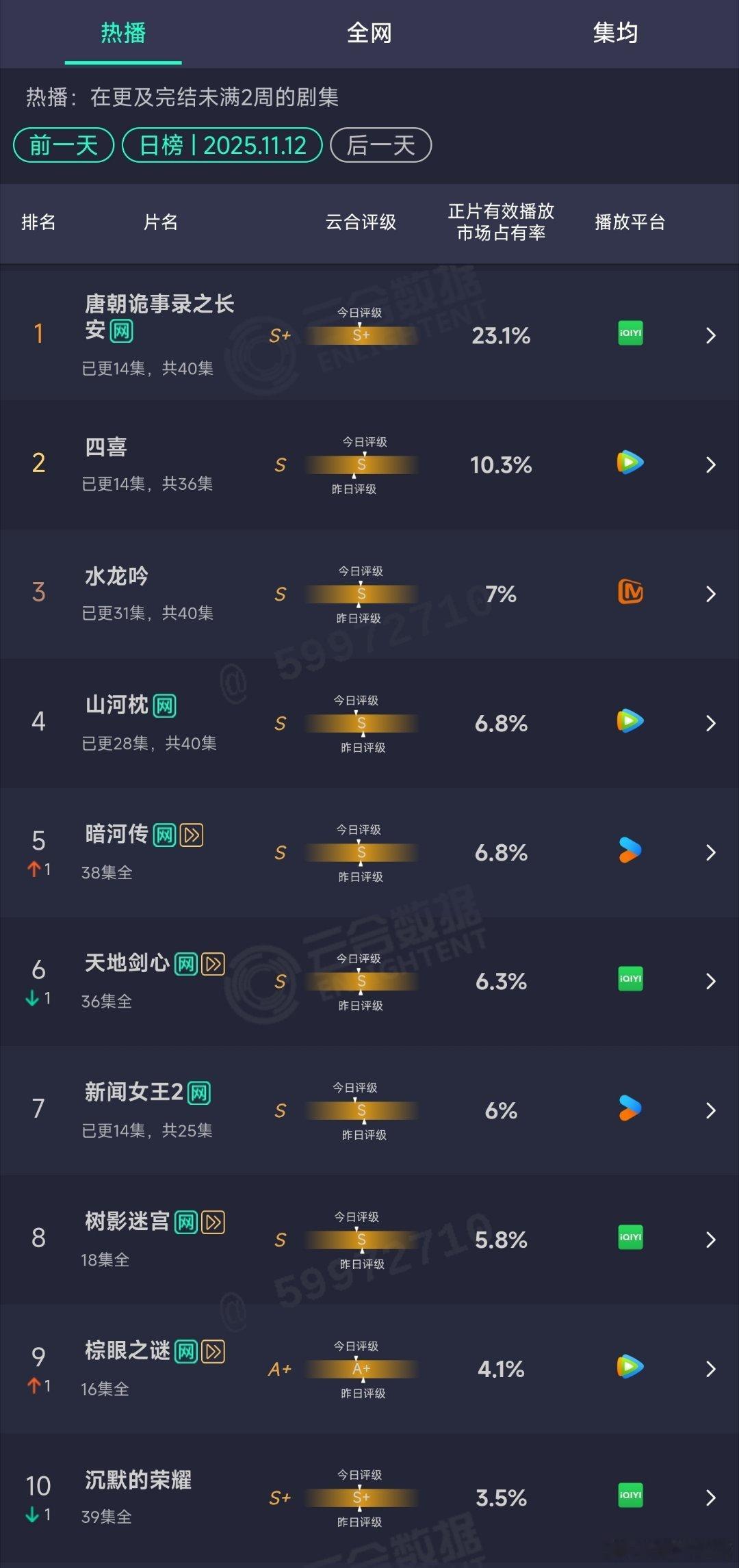739x1568 pixels.
Task: Click the 网 badge for 新闻女王2
Action: pyautogui.click(x=199, y=1090)
